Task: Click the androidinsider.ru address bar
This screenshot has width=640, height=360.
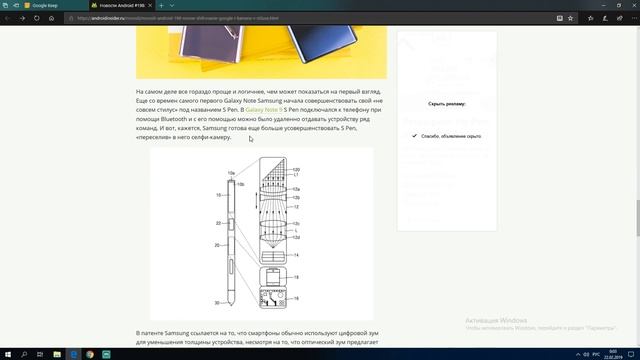Action: pos(310,18)
